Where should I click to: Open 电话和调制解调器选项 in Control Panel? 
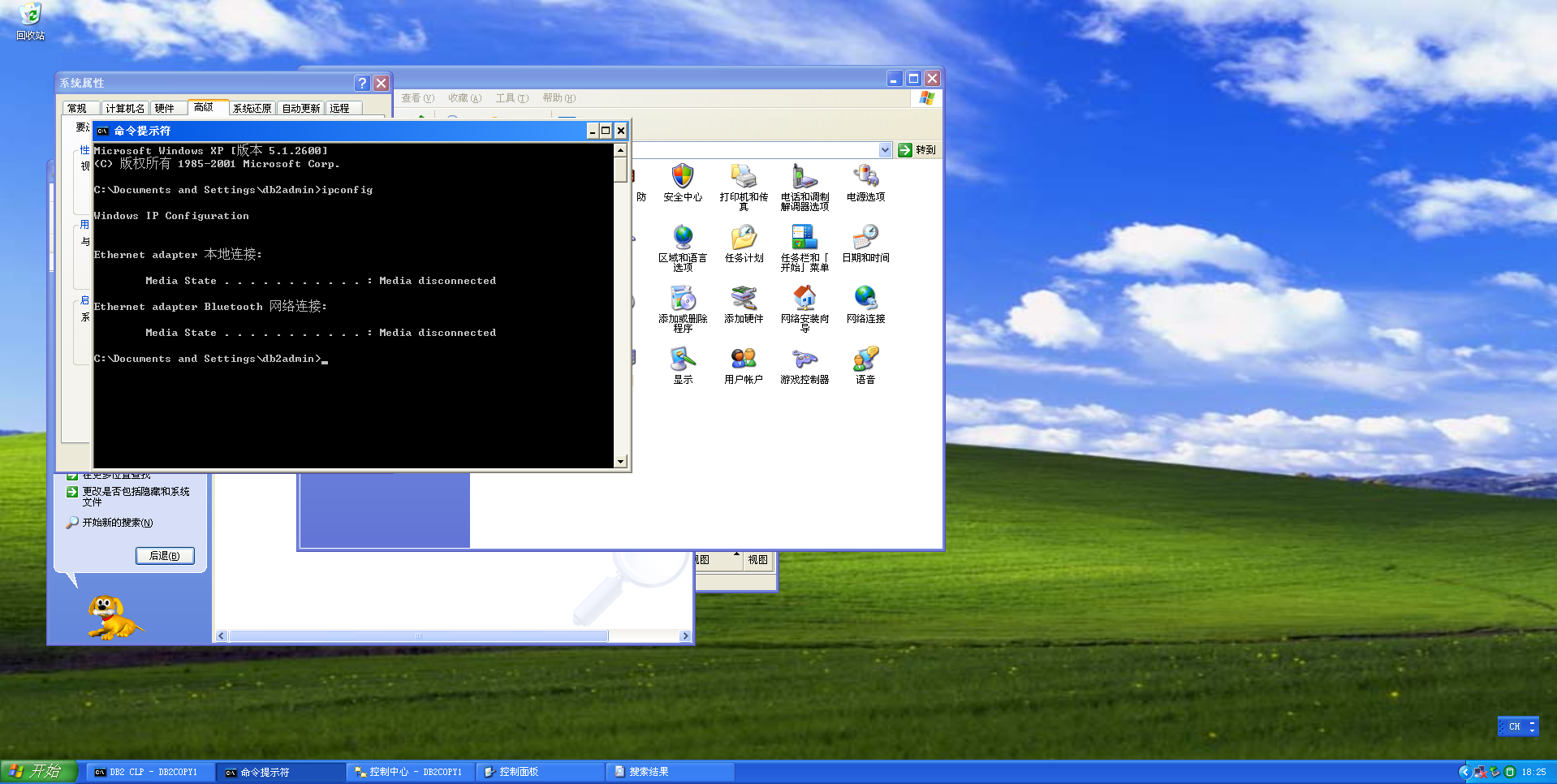pyautogui.click(x=804, y=187)
